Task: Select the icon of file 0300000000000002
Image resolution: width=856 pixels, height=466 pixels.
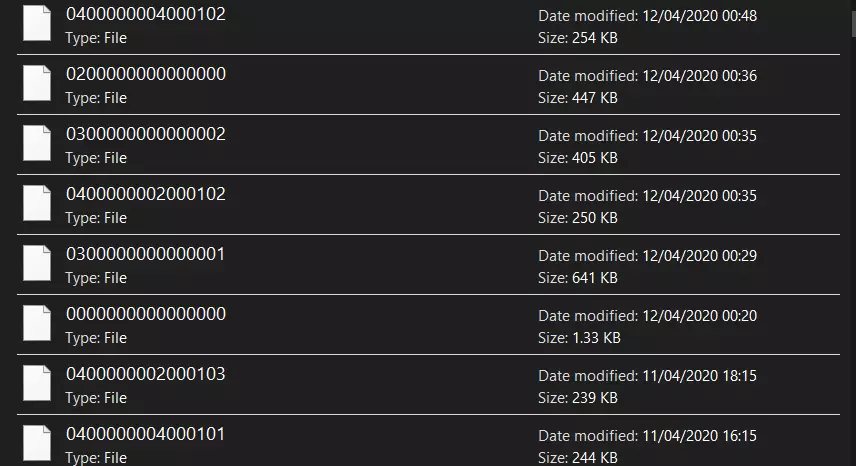Action: [x=37, y=144]
